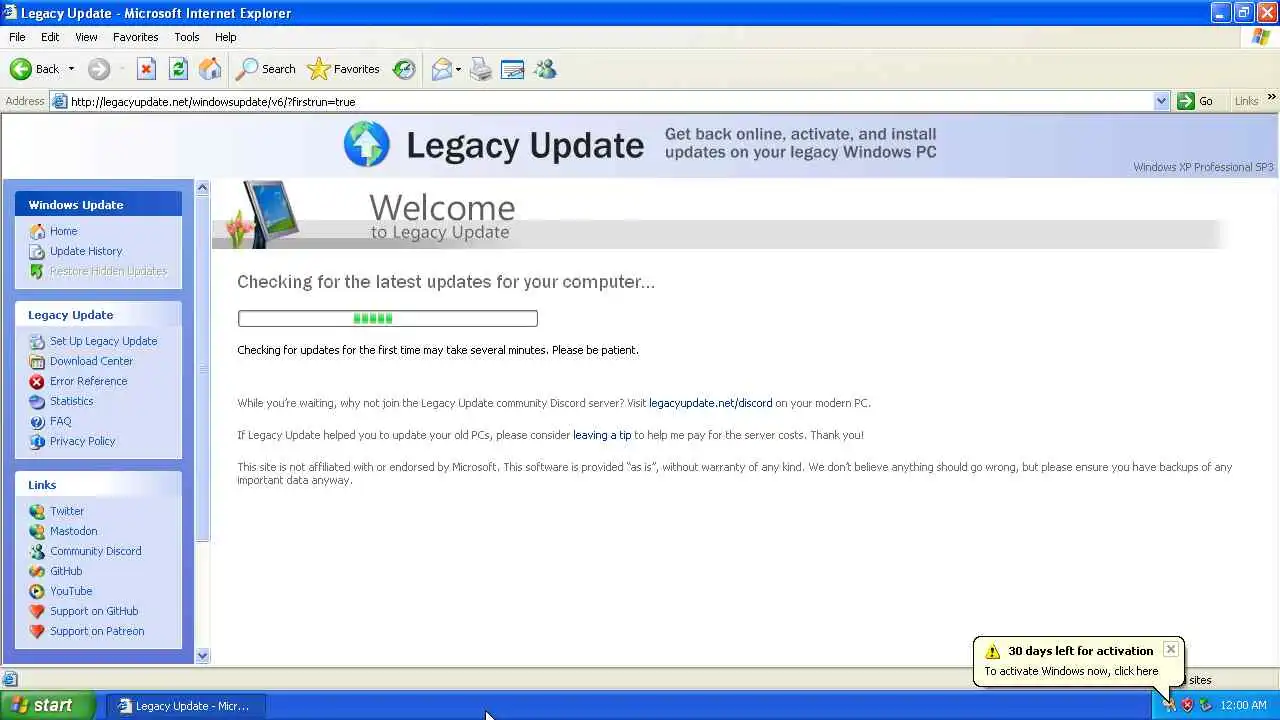Viewport: 1280px width, 720px height.
Task: Click the red shield security tray icon
Action: [1187, 705]
